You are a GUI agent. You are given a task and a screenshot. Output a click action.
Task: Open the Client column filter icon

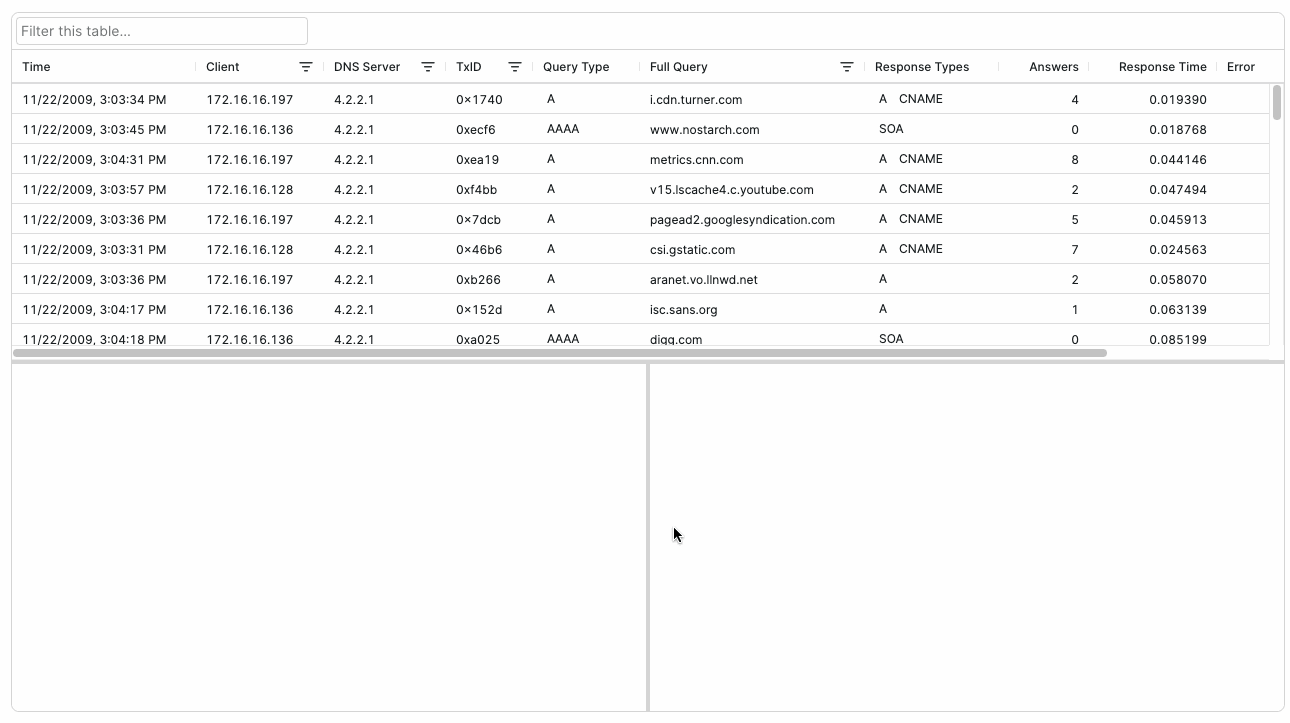point(306,67)
